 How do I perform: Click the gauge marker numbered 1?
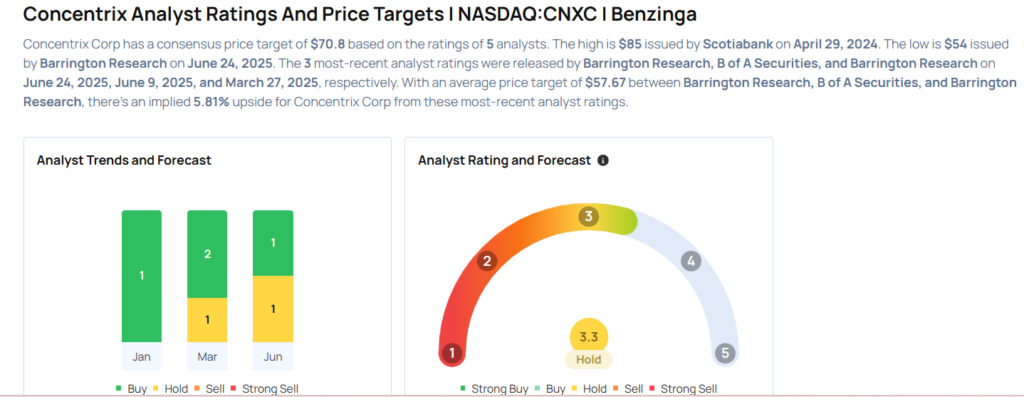451,354
